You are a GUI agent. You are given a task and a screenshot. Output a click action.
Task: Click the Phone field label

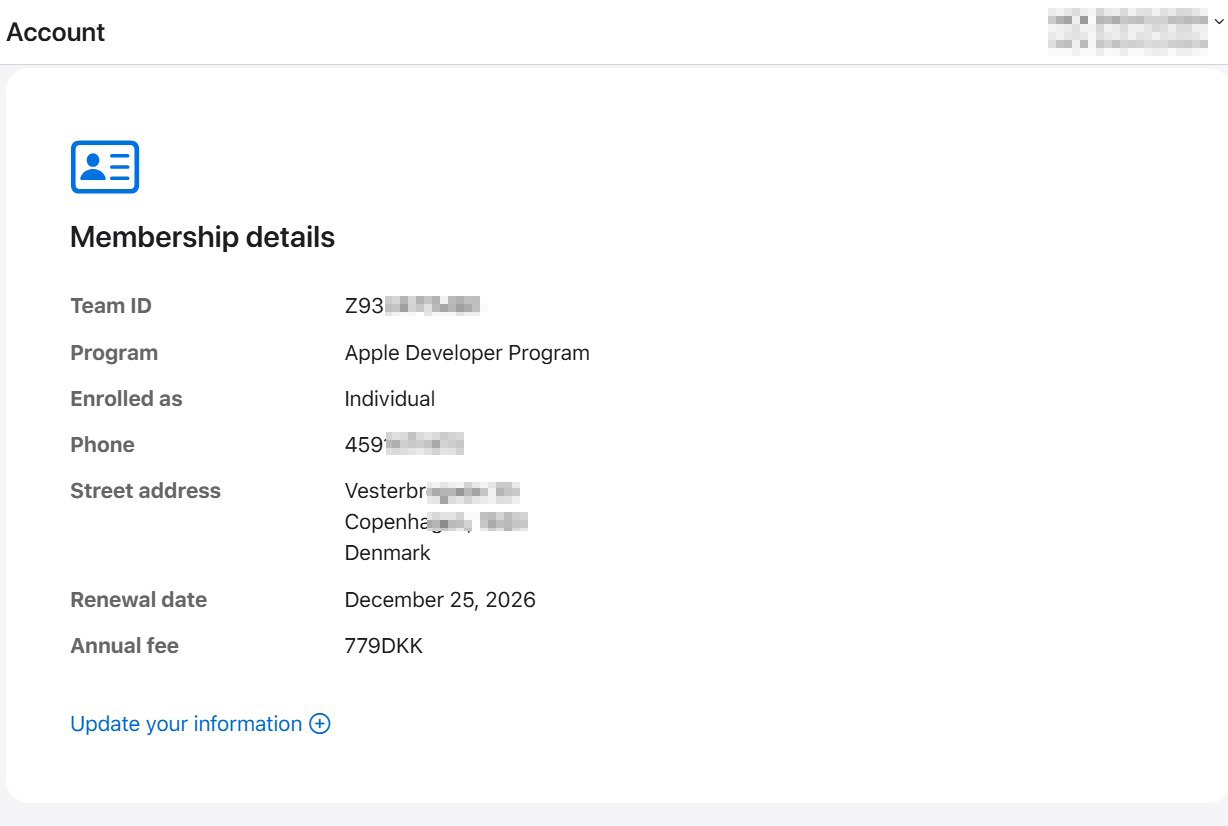(102, 445)
